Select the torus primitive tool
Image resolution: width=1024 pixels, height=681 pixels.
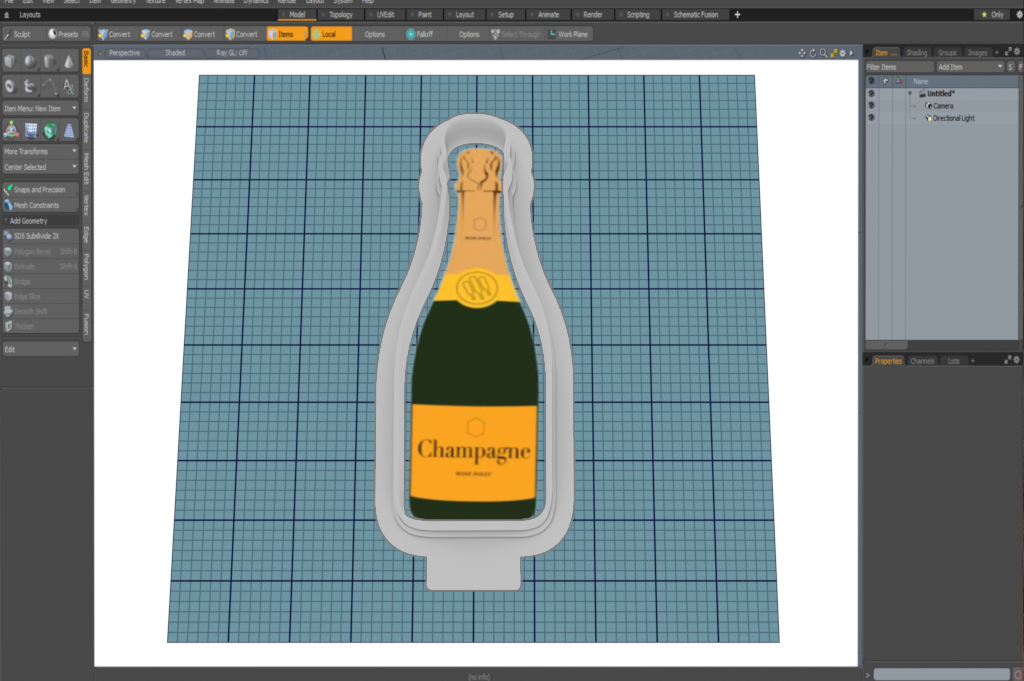11,87
